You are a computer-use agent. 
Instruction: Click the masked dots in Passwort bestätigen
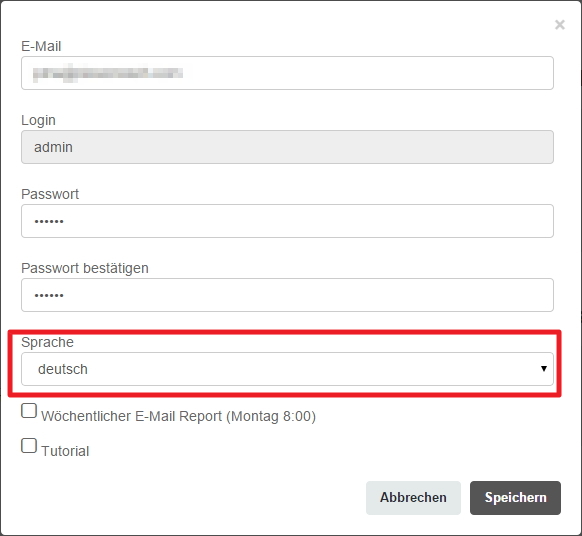point(49,295)
